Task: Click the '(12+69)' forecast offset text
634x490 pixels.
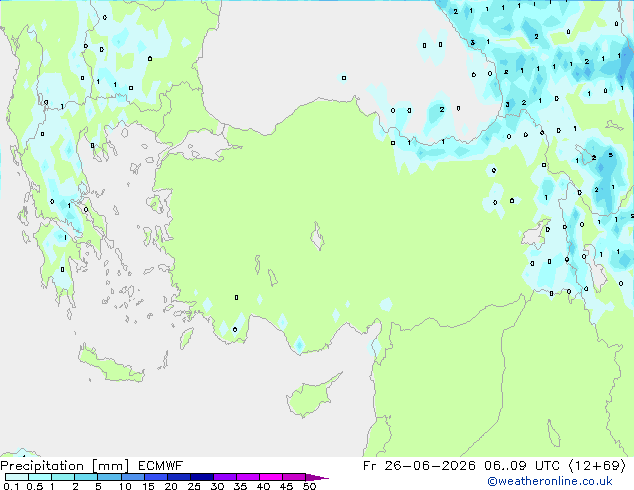Action: click(x=598, y=466)
